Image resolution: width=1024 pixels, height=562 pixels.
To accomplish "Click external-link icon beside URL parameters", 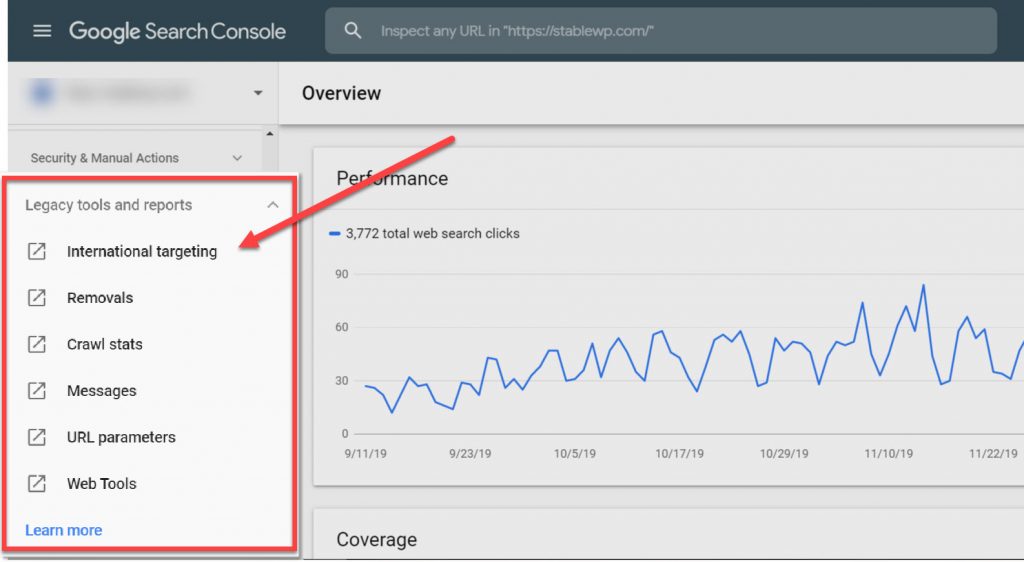I will (x=37, y=437).
